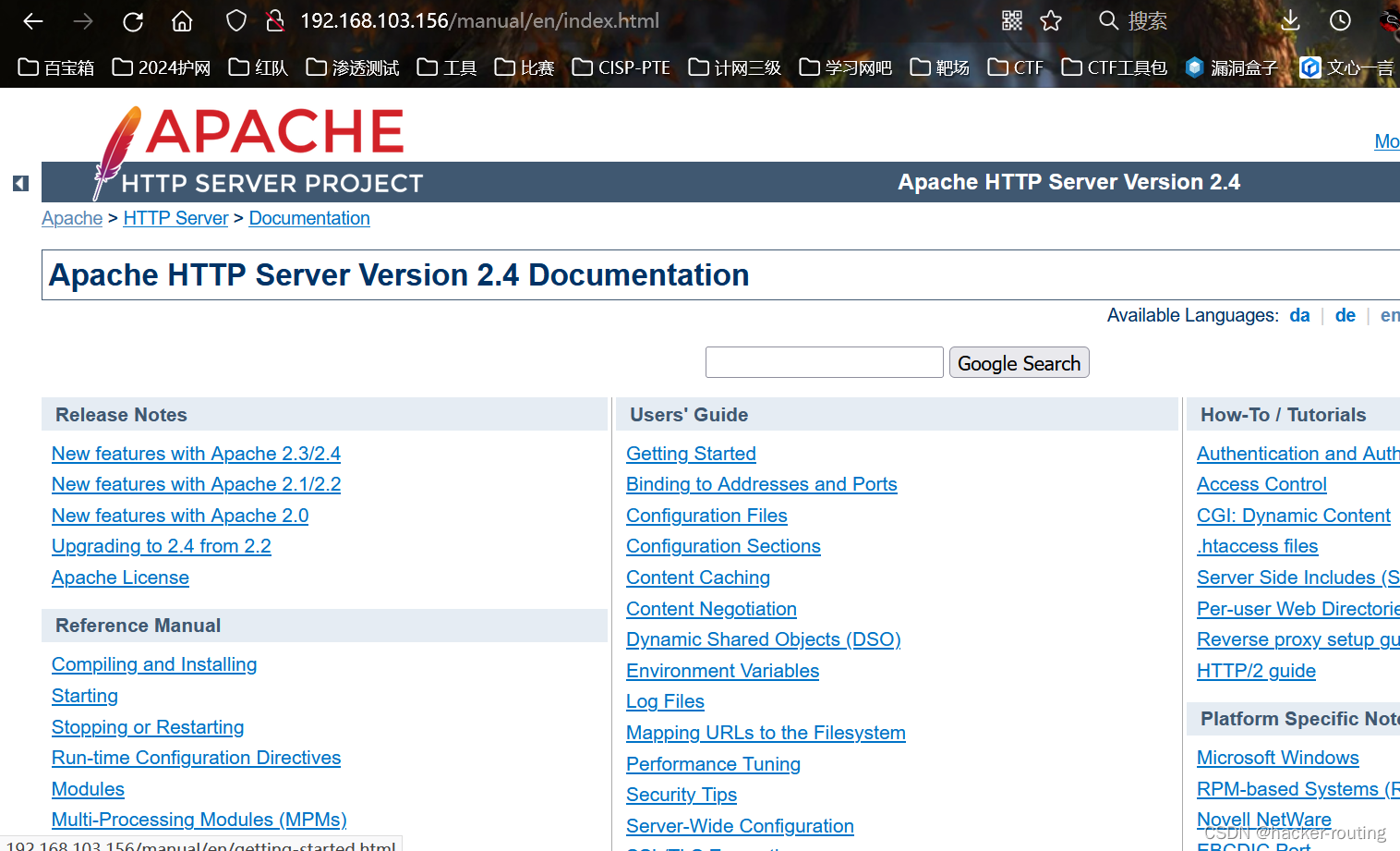Viewport: 1400px width, 851px height.
Task: Open the downloads arrow icon
Action: 1290,20
